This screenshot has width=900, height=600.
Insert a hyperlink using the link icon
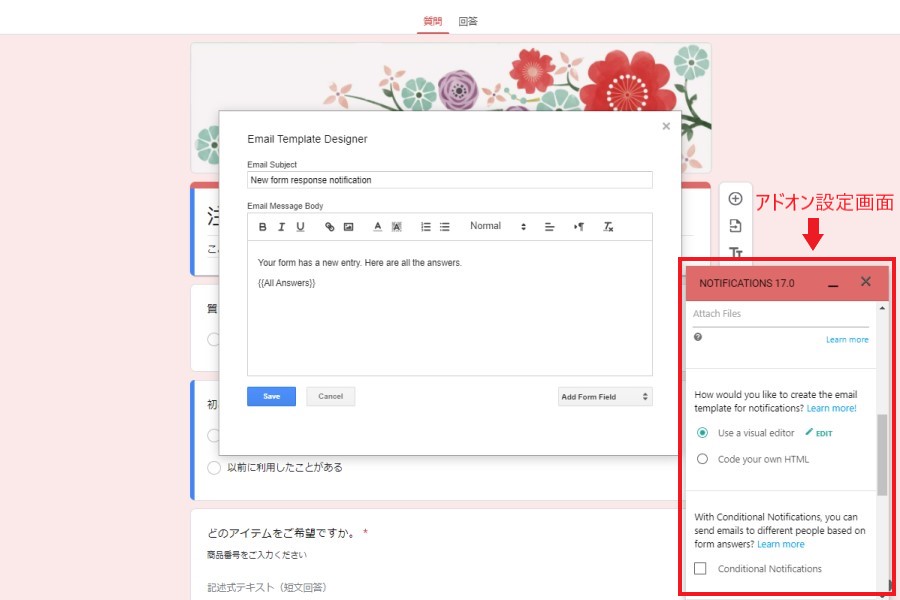click(x=330, y=227)
